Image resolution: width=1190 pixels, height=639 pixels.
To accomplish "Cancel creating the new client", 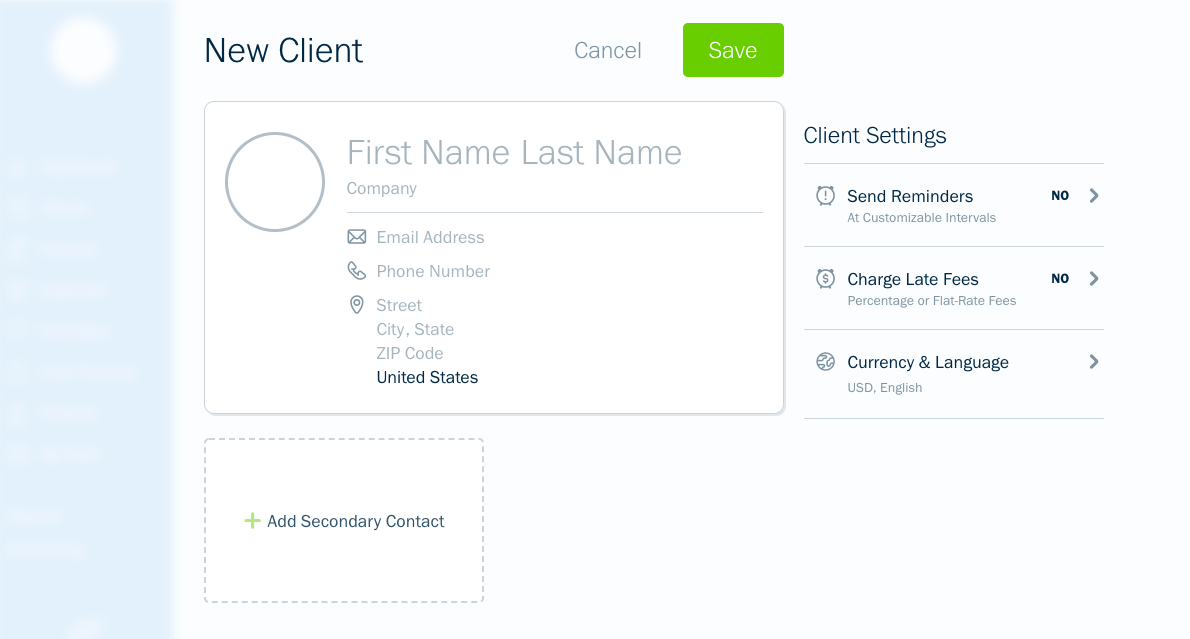I will [x=607, y=50].
